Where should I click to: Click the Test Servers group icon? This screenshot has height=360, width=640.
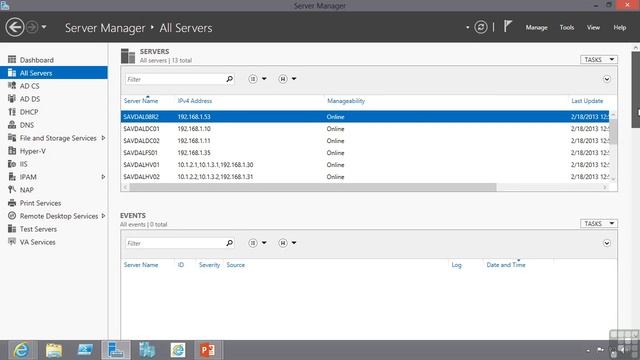tap(12, 229)
